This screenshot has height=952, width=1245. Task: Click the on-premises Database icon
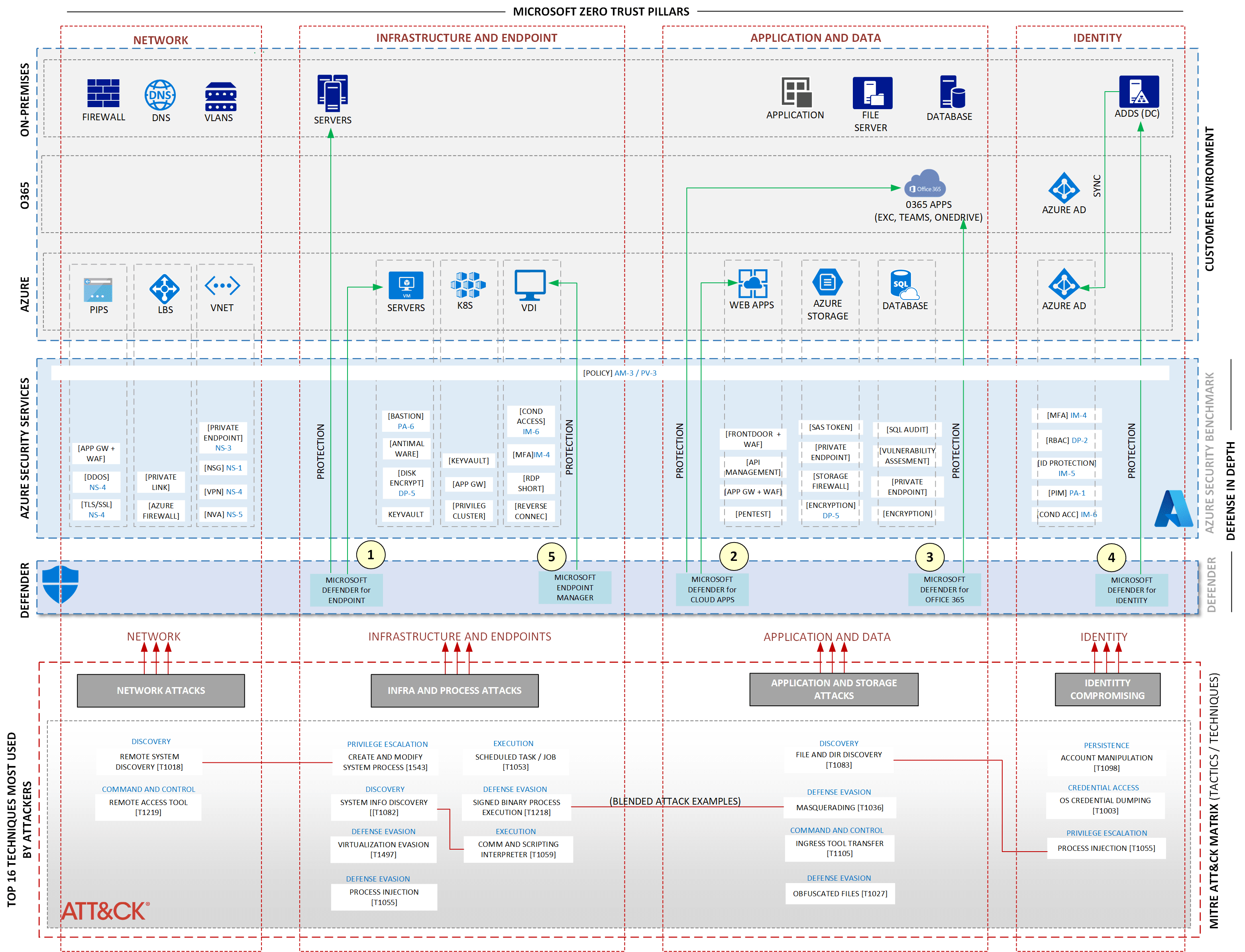tap(952, 92)
